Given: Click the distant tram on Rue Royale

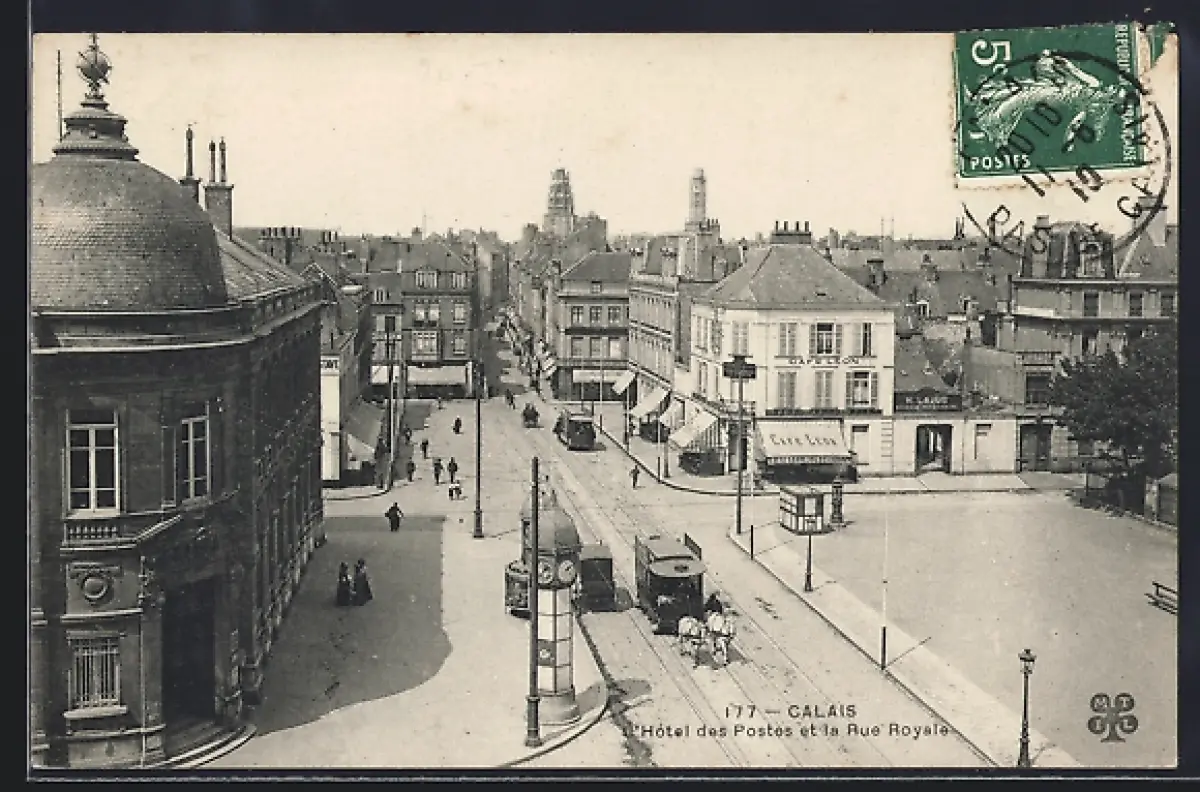Looking at the screenshot, I should (576, 429).
